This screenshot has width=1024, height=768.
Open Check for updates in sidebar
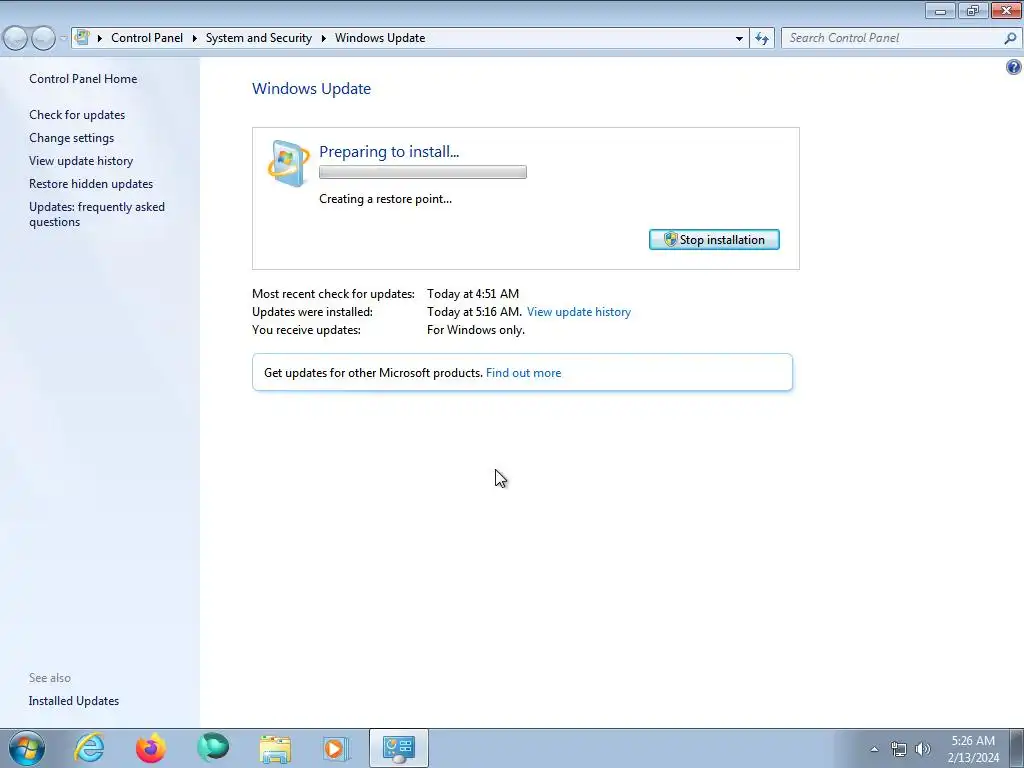click(77, 115)
